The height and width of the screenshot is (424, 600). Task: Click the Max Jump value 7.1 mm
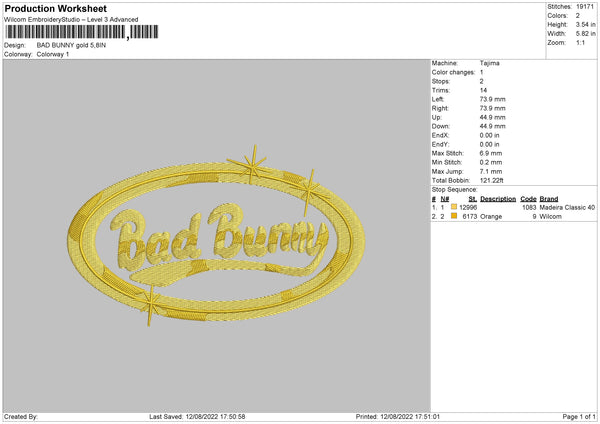(x=491, y=171)
